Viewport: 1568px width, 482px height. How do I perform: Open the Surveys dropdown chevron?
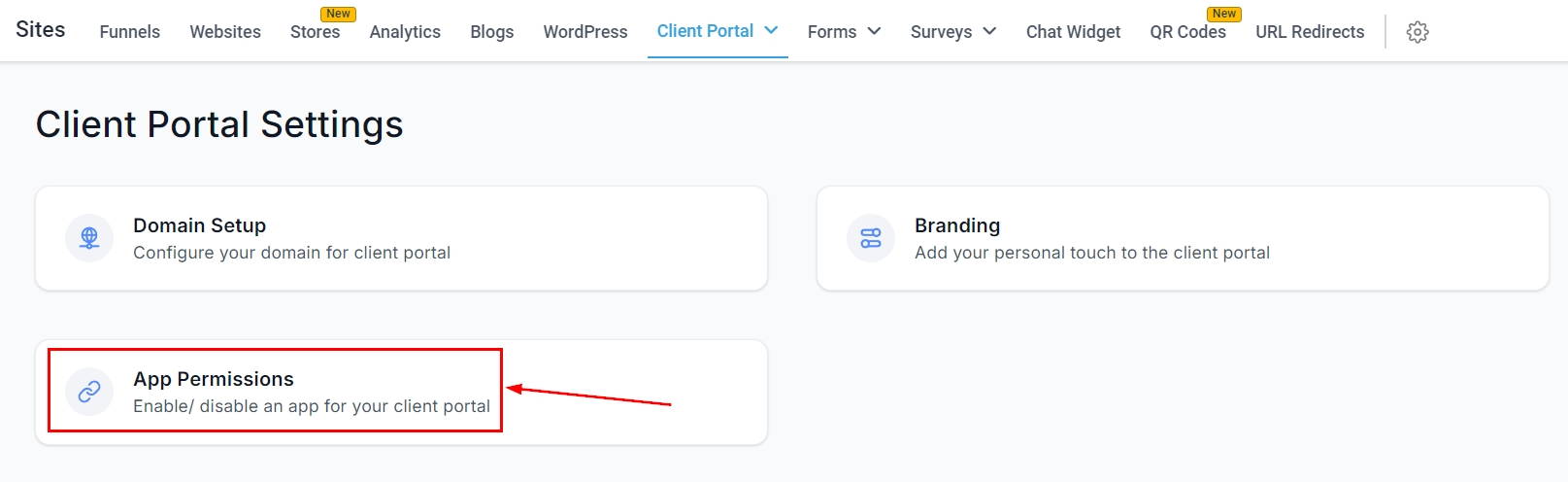pos(989,31)
